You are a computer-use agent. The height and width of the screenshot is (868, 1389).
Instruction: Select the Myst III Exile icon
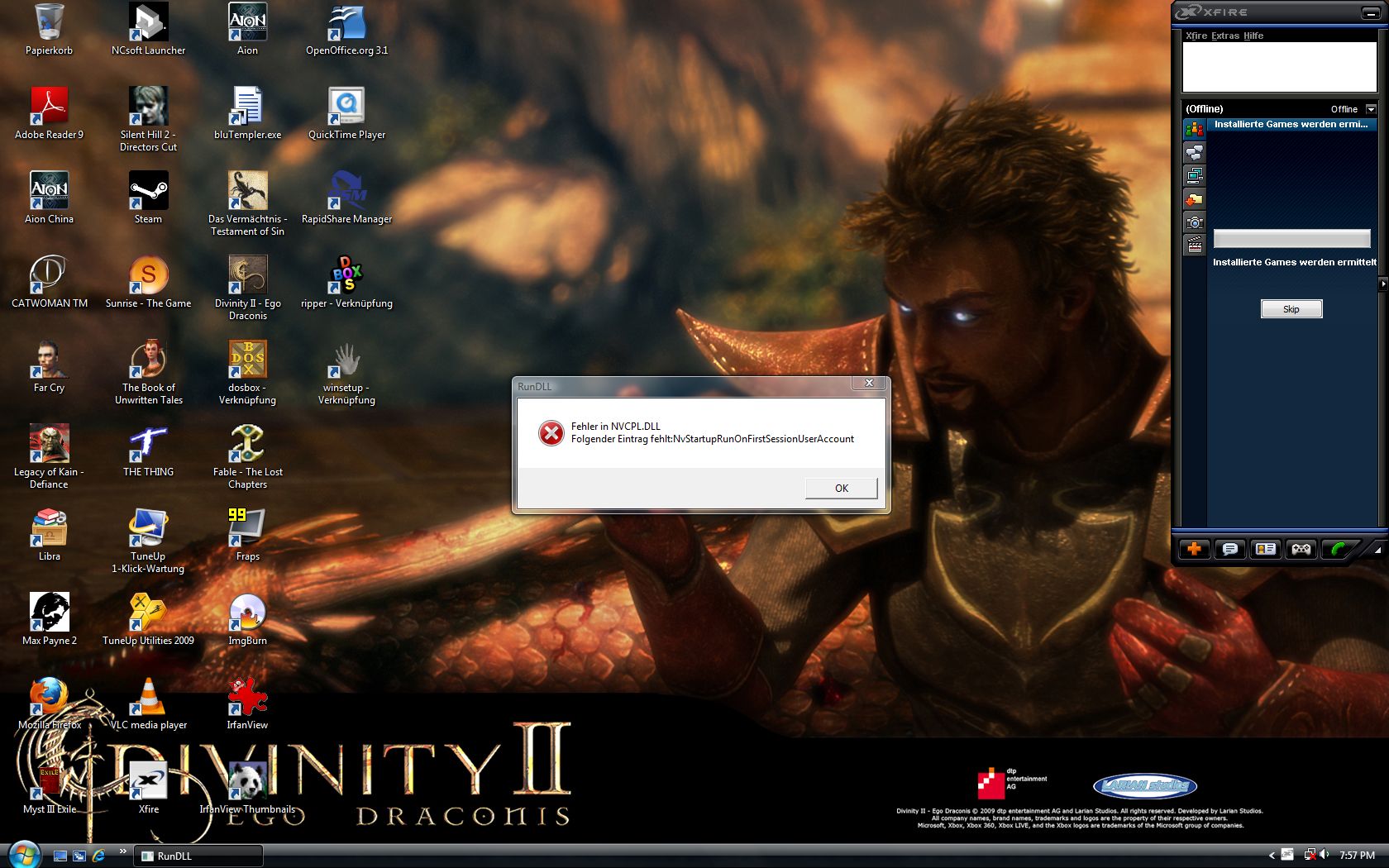[x=49, y=789]
